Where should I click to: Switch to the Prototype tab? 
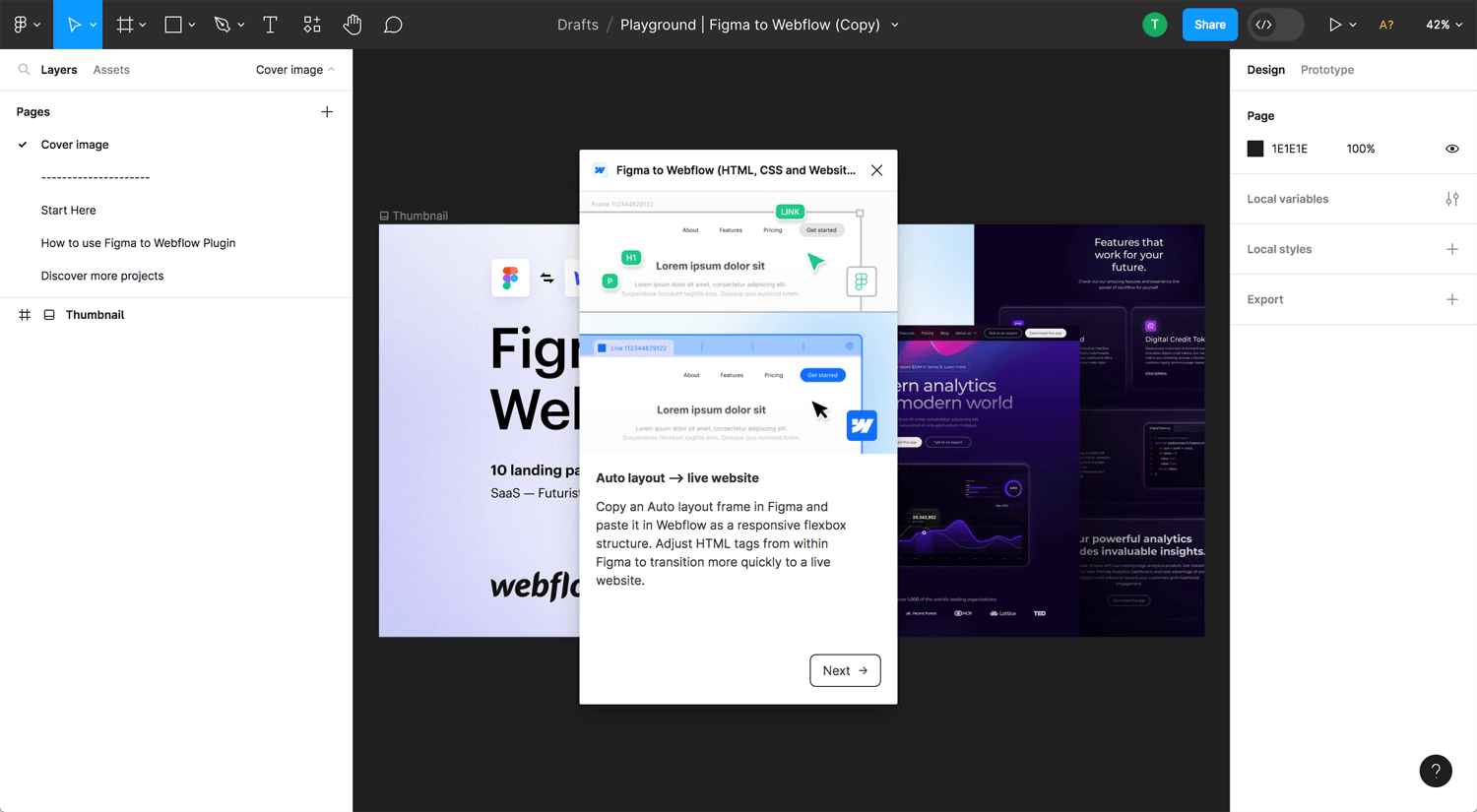tap(1327, 70)
